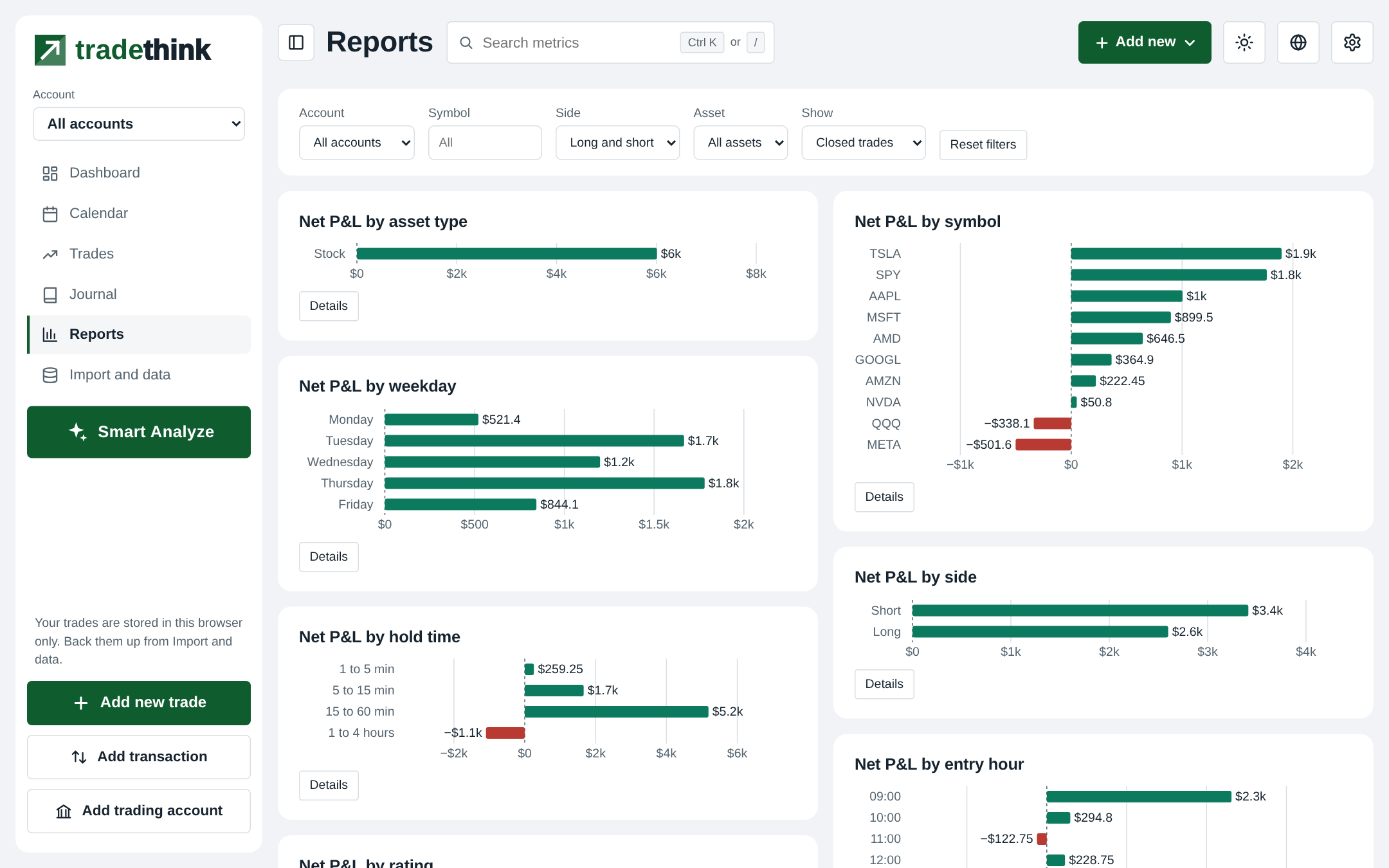The height and width of the screenshot is (868, 1389).
Task: Open the Trades page
Action: coord(139,254)
